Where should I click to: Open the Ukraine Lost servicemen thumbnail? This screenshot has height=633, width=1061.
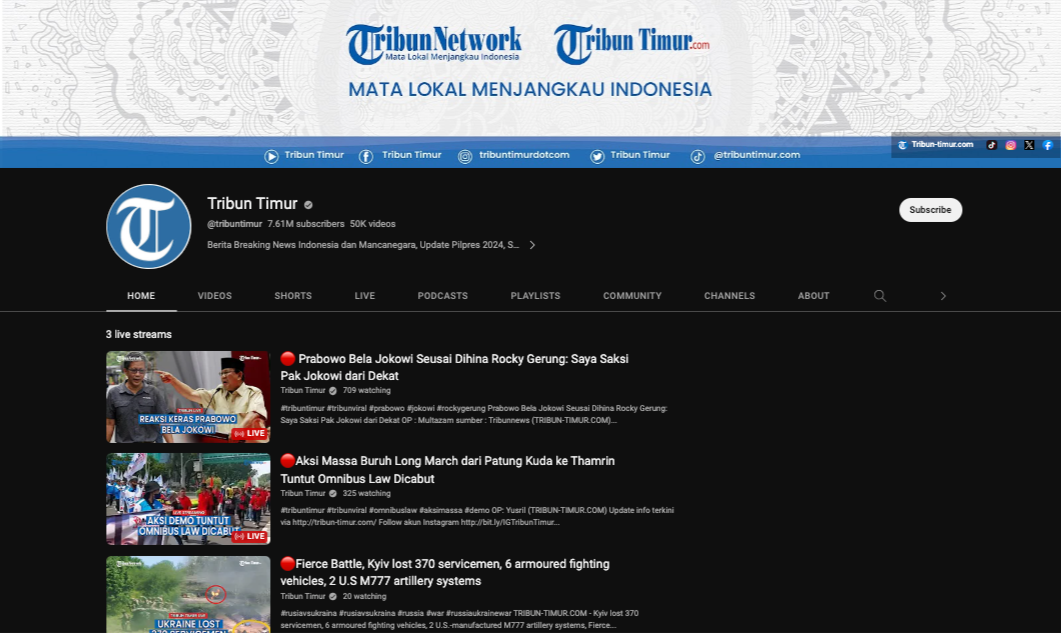pos(188,594)
